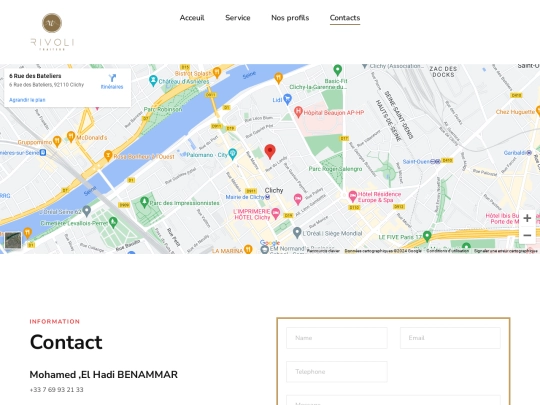The width and height of the screenshot is (540, 405).
Task: Click the Hôtel Résidence Europe & Spa marker
Action: coord(353,197)
